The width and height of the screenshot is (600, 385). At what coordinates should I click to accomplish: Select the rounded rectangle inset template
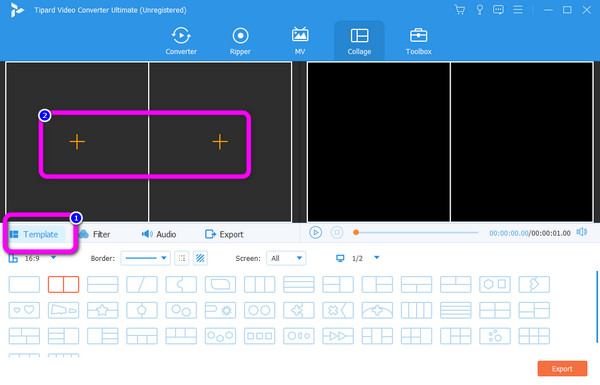(x=220, y=284)
